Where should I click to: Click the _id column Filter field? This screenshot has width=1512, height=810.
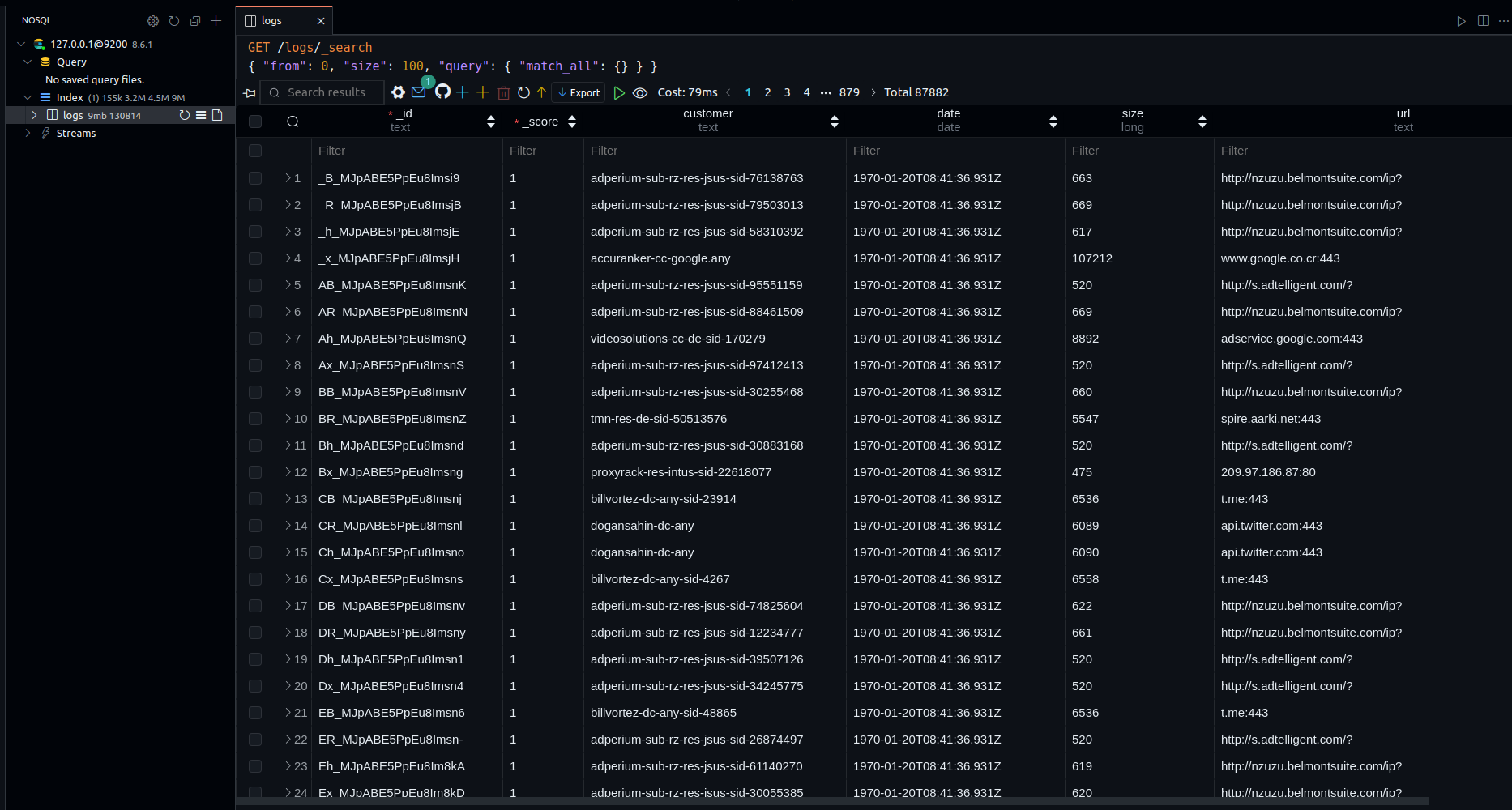(x=407, y=151)
